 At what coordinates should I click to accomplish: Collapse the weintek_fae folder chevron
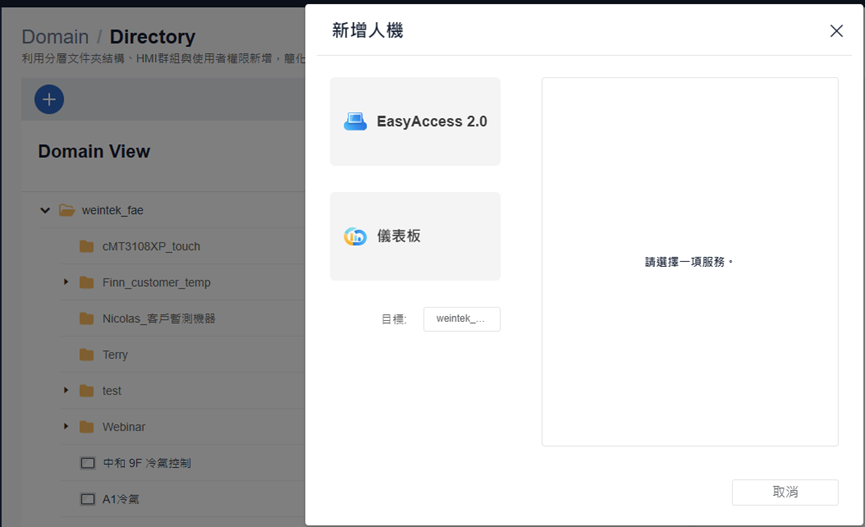pyautogui.click(x=45, y=210)
